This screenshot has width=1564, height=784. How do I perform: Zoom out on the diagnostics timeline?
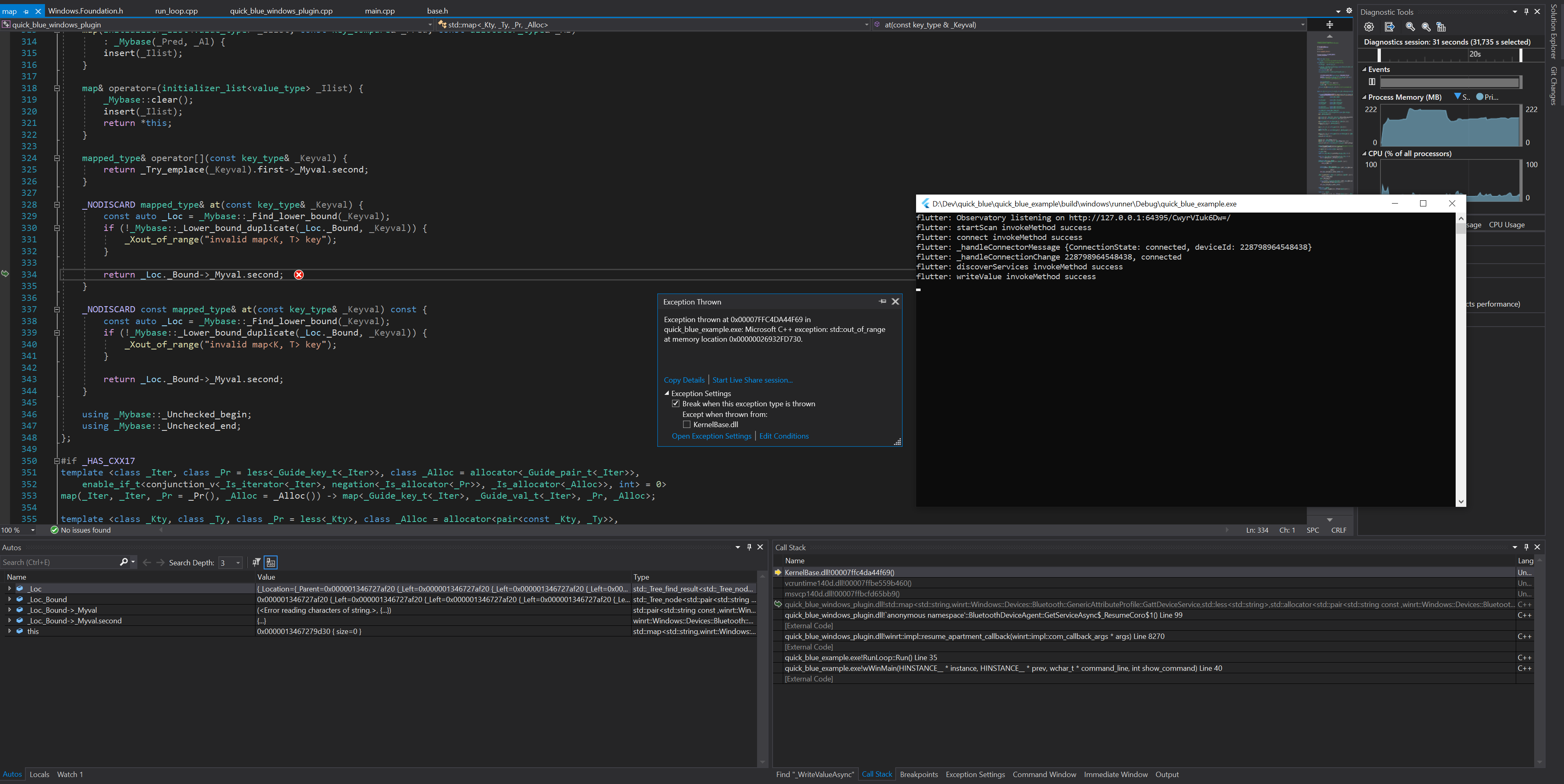(x=1425, y=27)
